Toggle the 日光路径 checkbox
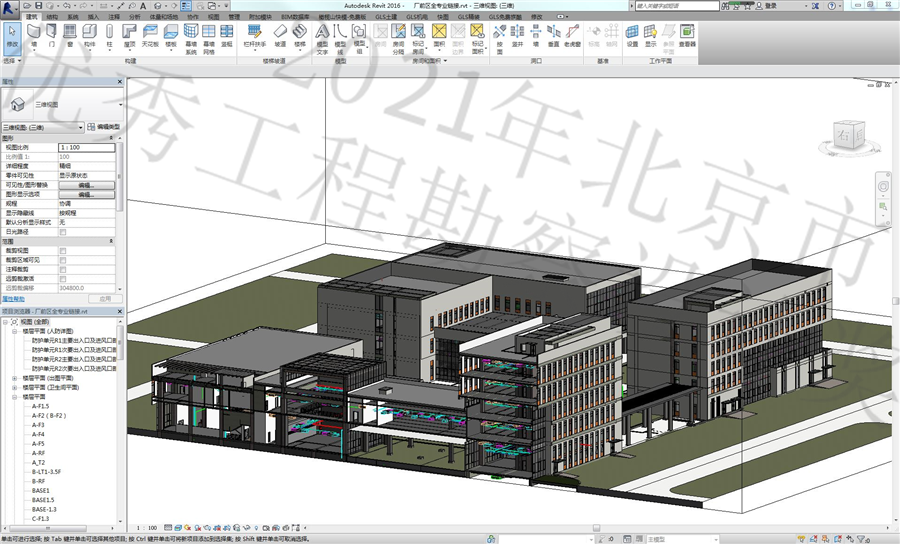The width and height of the screenshot is (900, 544). [63, 231]
